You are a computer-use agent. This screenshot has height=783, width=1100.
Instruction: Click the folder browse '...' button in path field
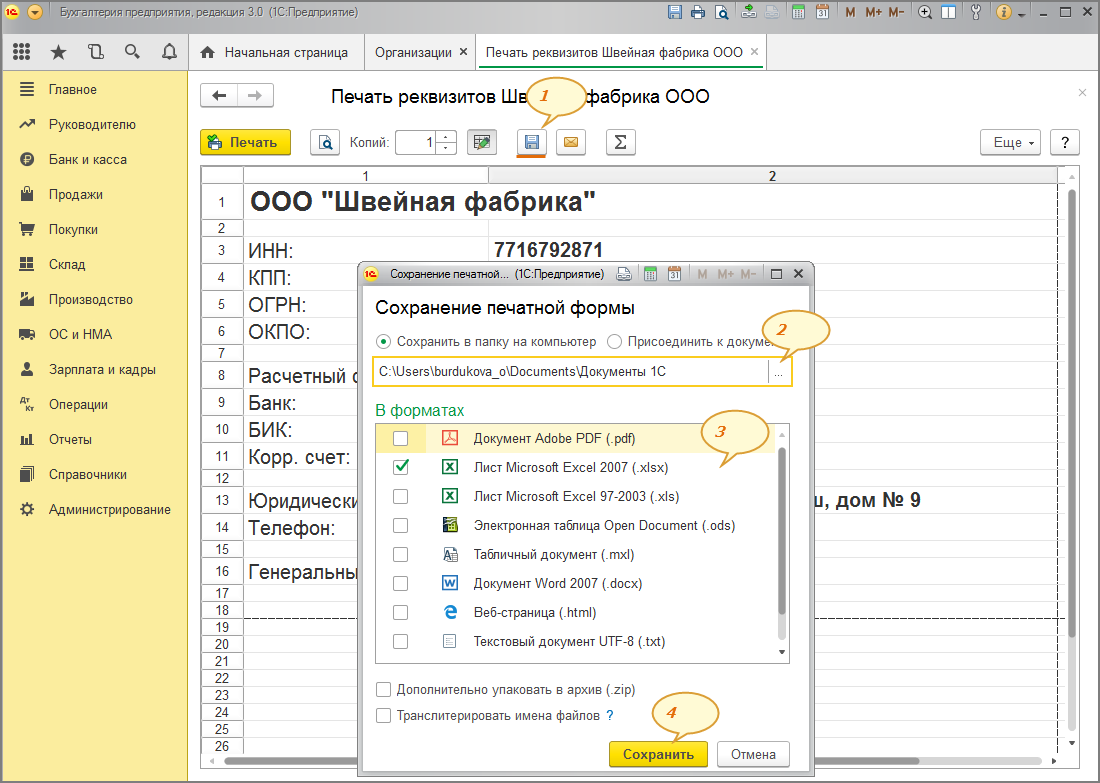779,372
